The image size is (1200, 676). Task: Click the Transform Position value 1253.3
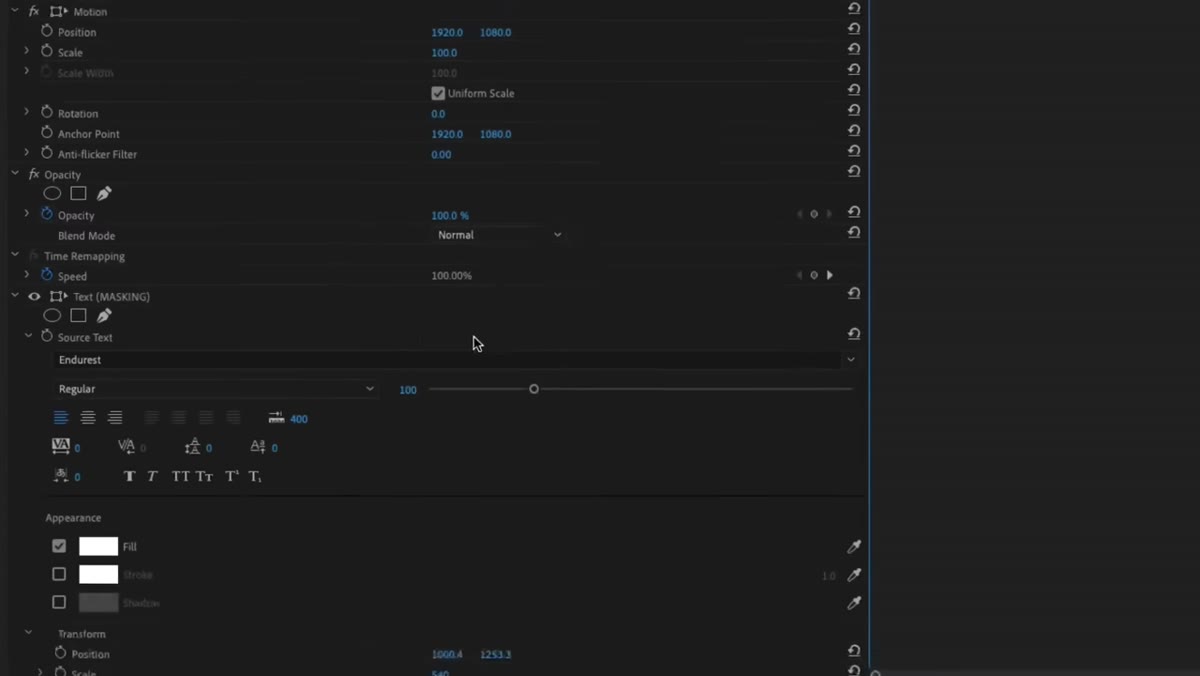495,655
